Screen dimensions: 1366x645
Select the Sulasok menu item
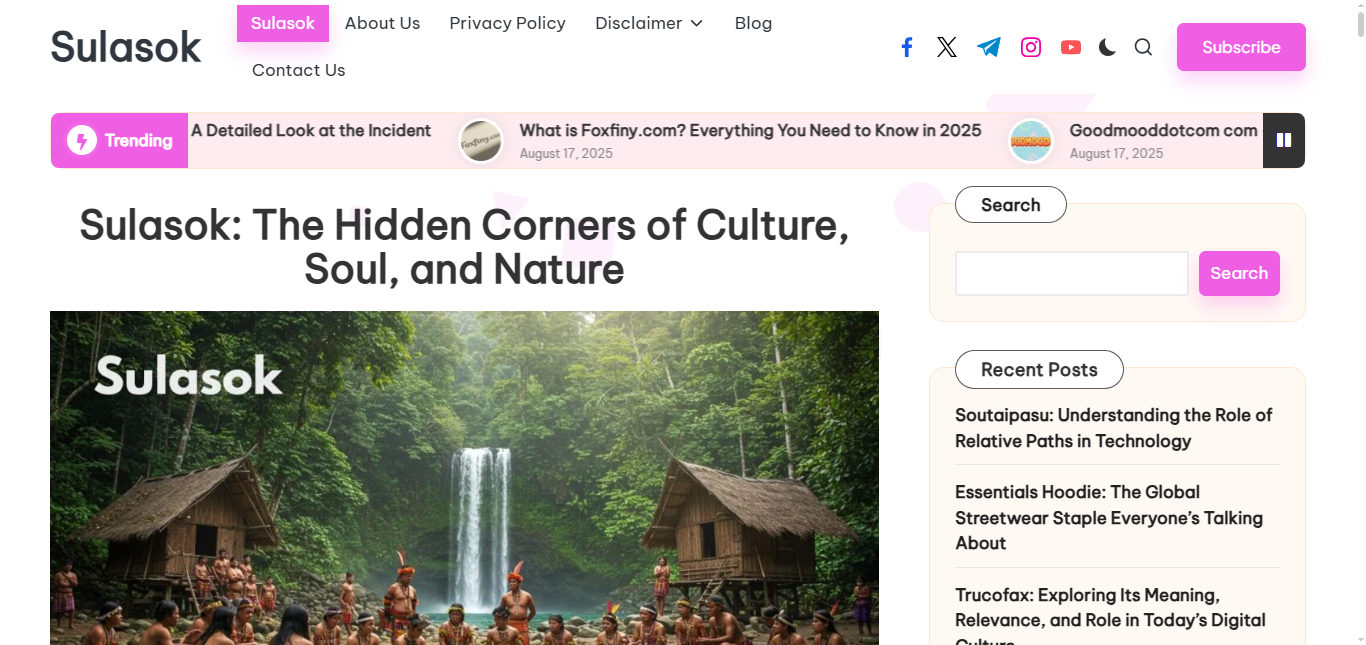(x=283, y=23)
